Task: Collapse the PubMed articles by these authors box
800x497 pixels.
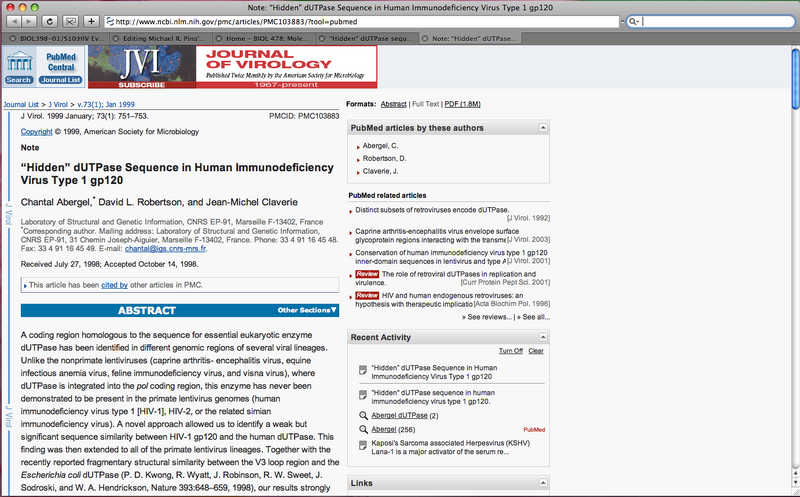Action: [x=543, y=128]
